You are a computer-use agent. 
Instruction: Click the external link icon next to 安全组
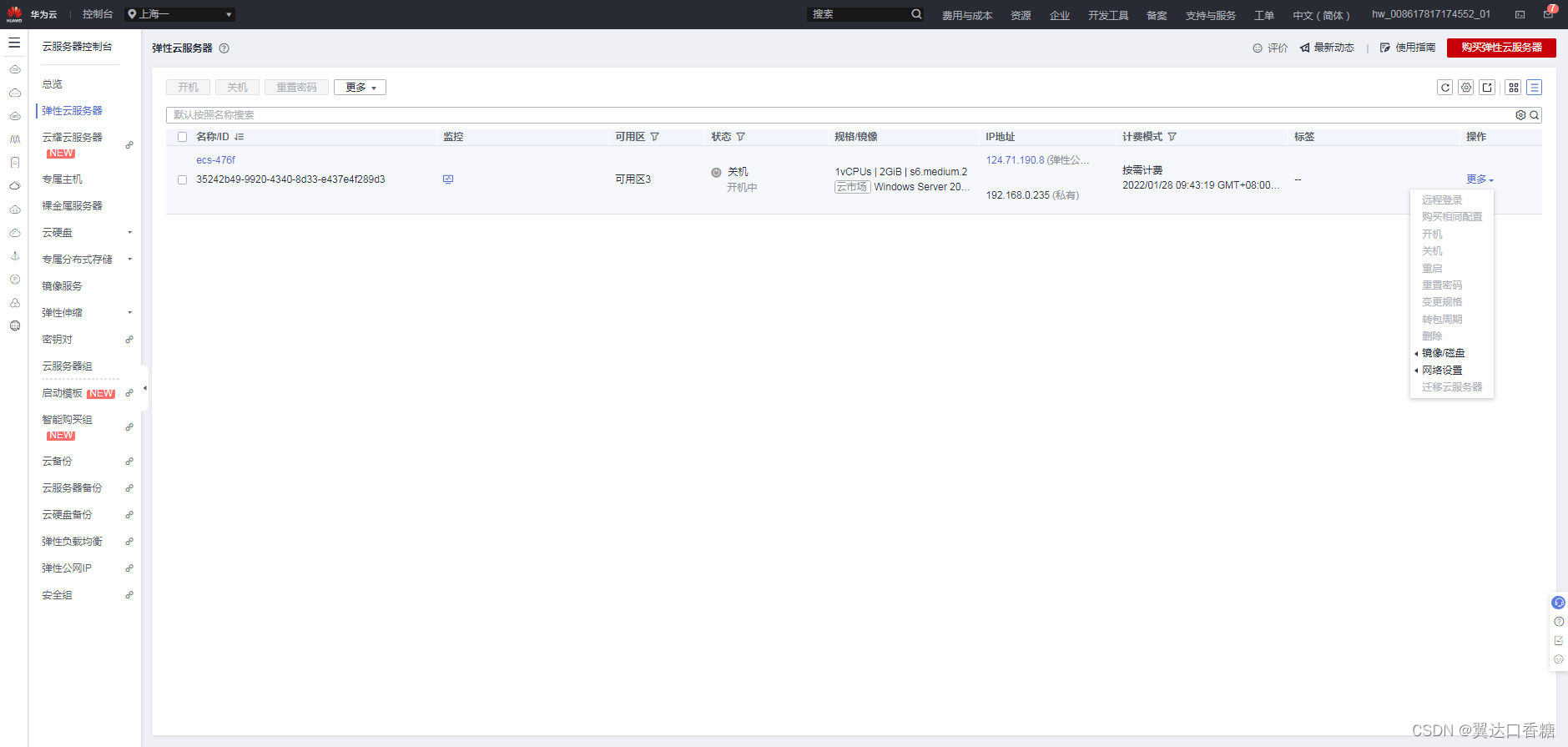[x=129, y=595]
